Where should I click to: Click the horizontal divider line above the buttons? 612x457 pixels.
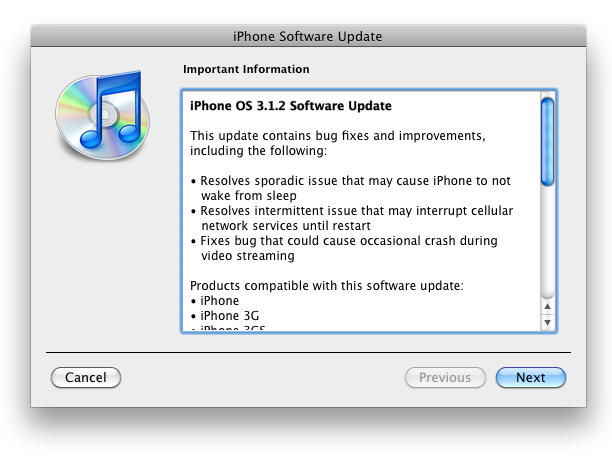[x=308, y=352]
